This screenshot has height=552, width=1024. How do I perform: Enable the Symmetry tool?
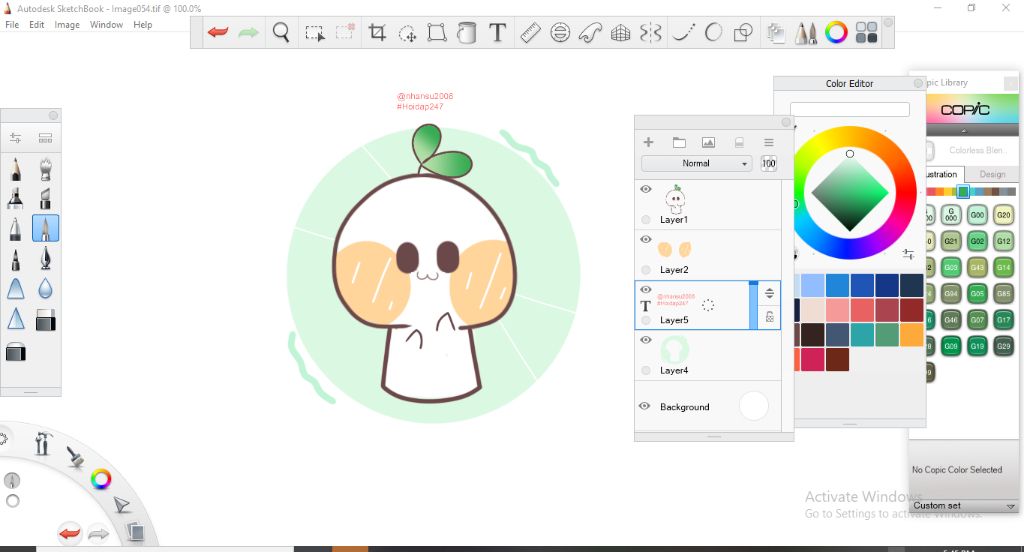[x=650, y=33]
